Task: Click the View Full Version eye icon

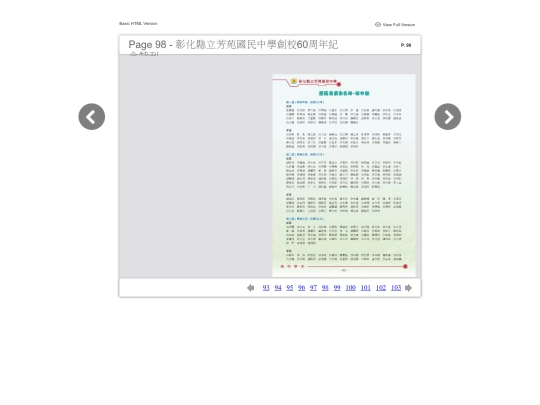Action: (378, 24)
